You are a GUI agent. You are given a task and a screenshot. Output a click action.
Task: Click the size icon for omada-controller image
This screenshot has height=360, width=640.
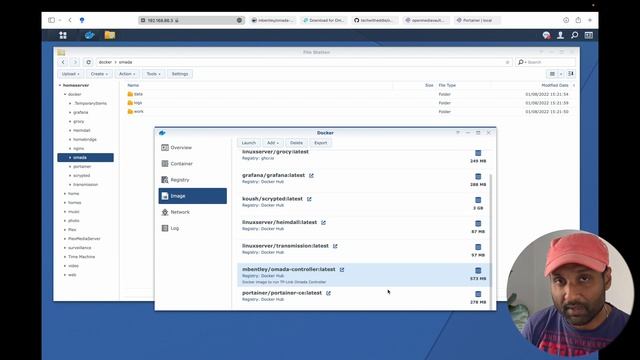(478, 271)
